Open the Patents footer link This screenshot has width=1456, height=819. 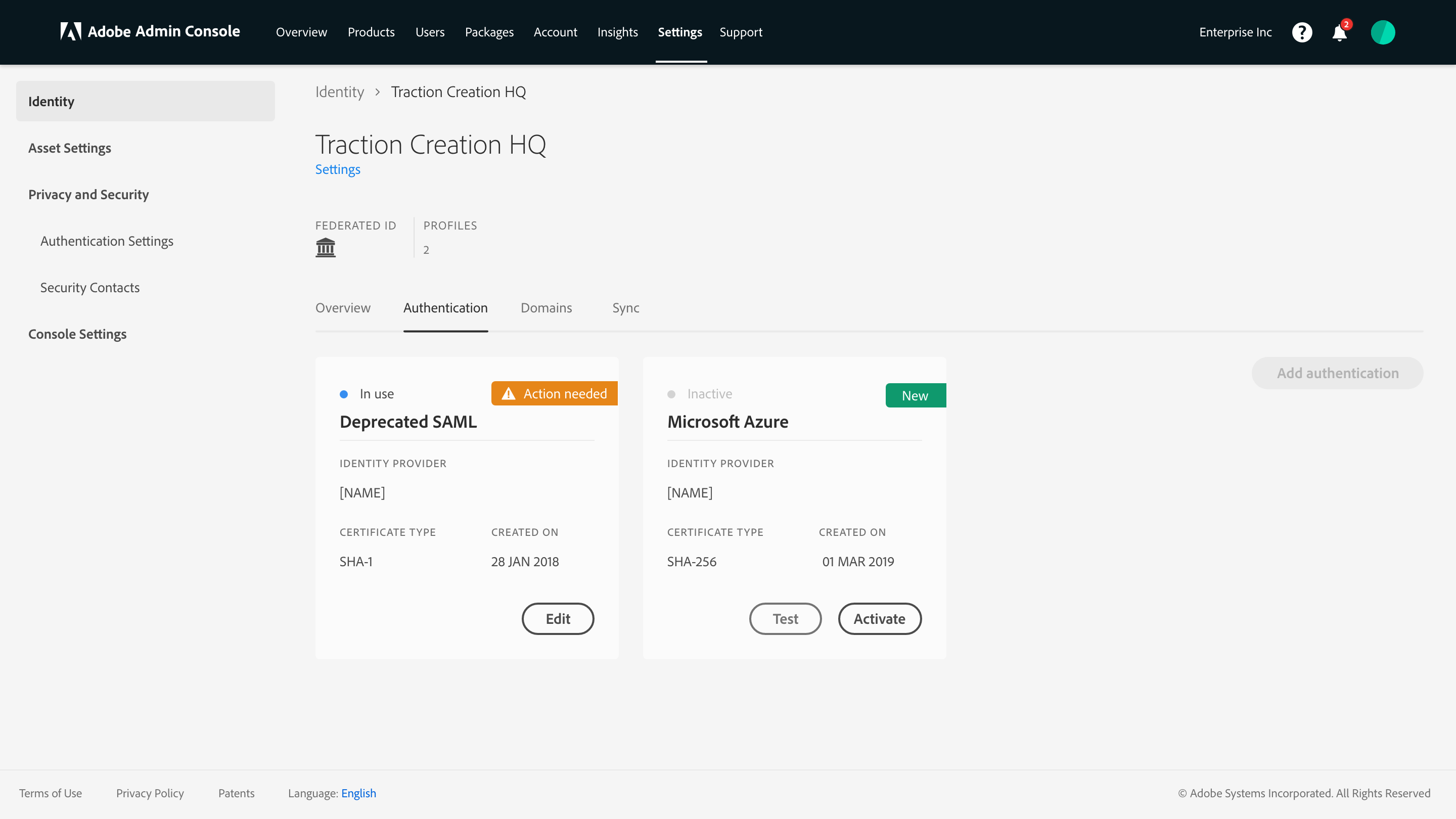tap(236, 793)
